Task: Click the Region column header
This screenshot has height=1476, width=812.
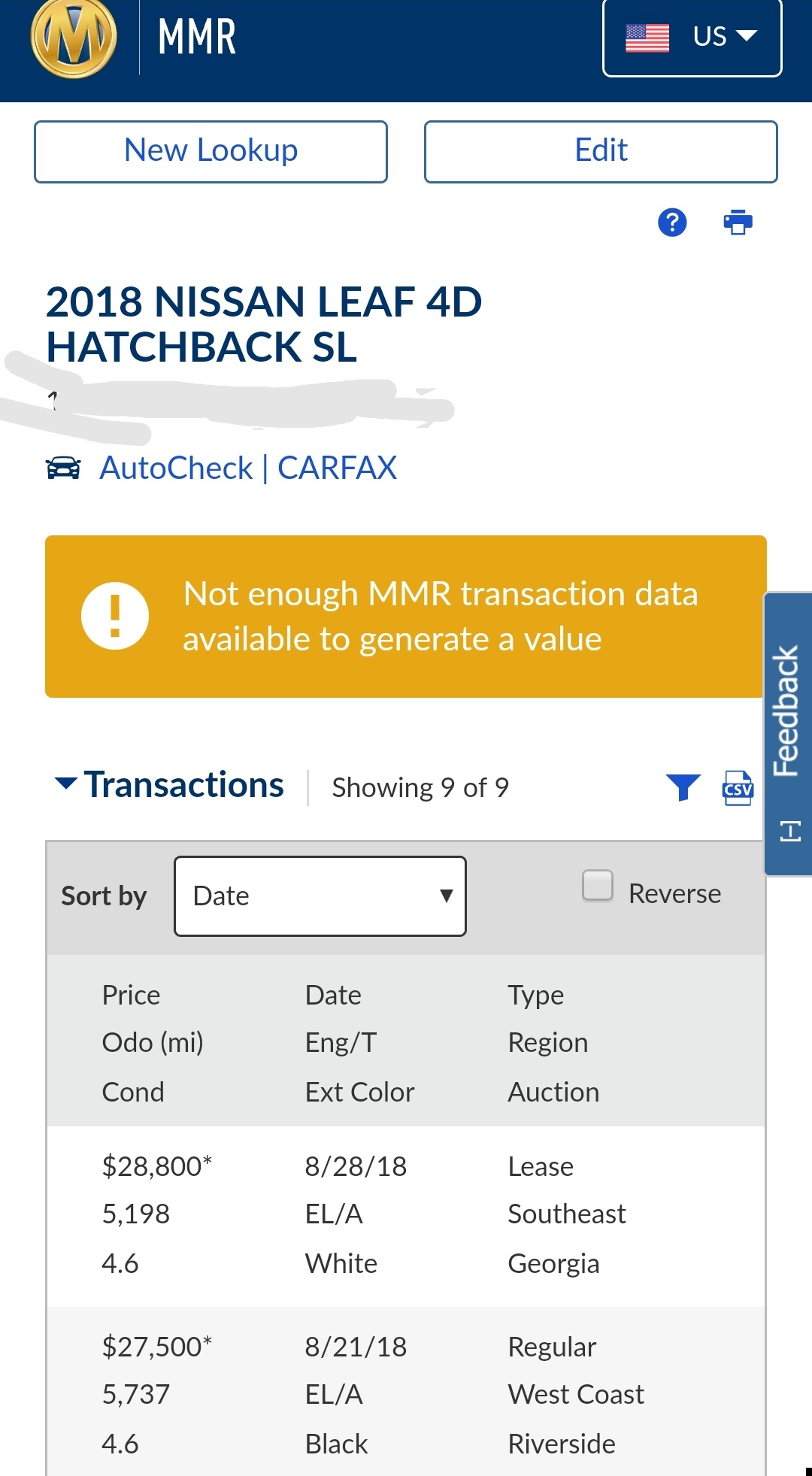Action: tap(548, 1043)
